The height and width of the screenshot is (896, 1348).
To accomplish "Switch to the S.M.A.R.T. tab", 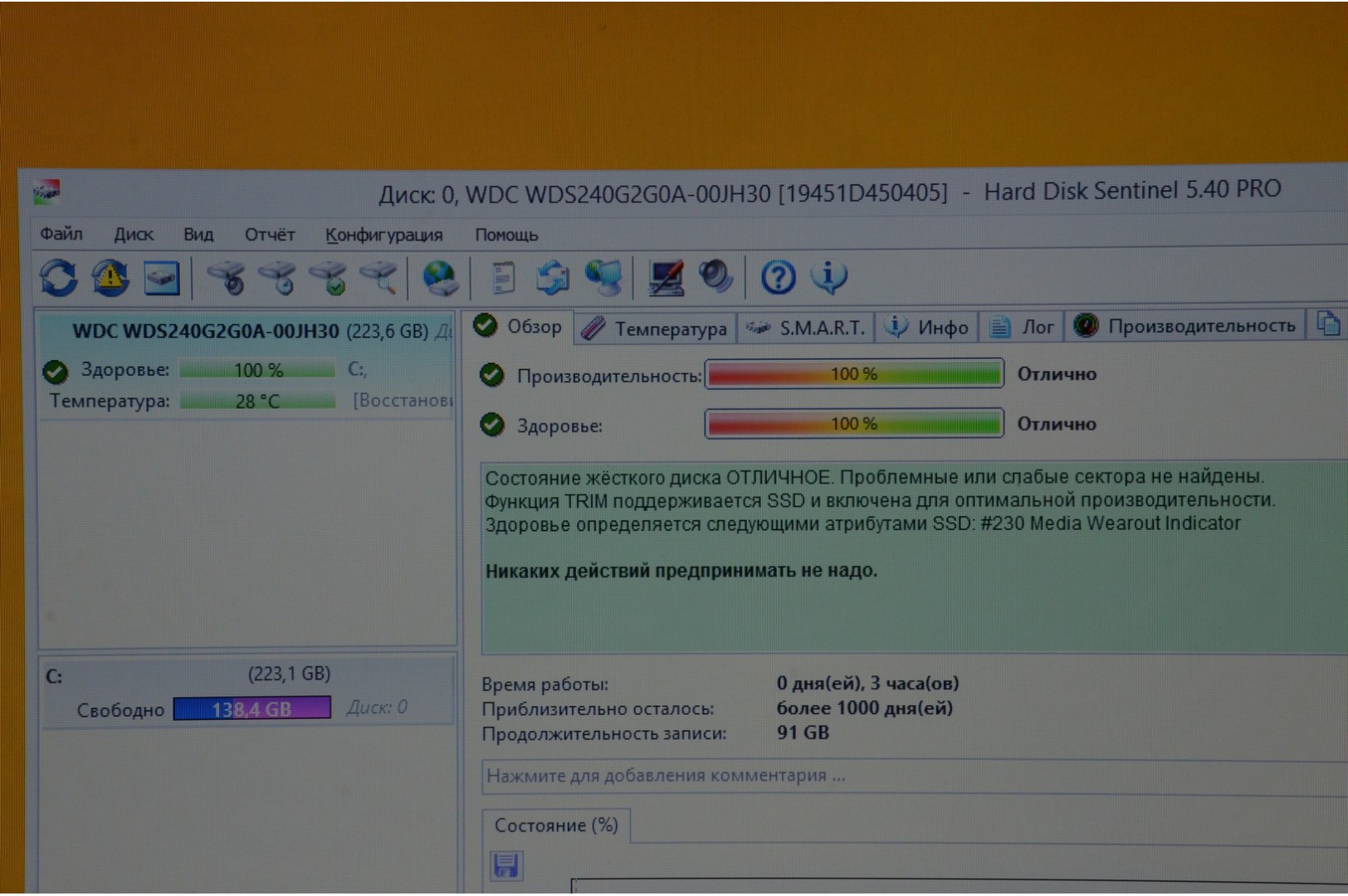I will click(807, 329).
